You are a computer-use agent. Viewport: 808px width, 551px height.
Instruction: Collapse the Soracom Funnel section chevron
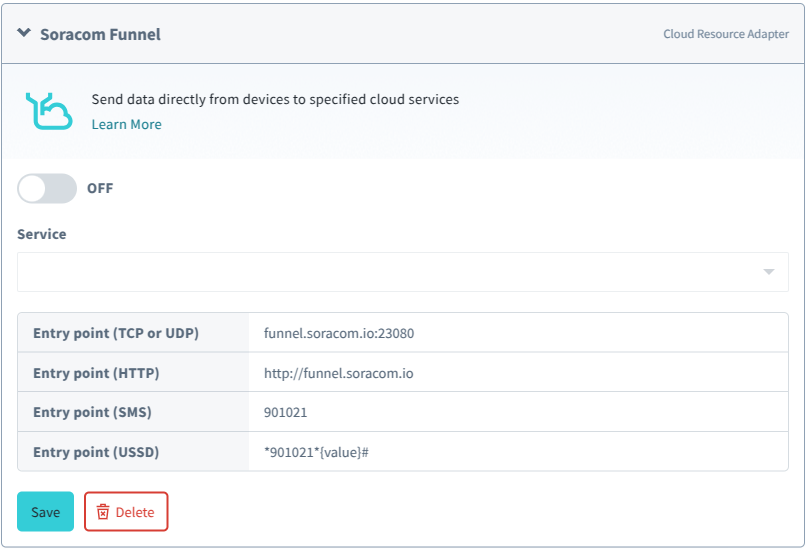click(x=25, y=33)
